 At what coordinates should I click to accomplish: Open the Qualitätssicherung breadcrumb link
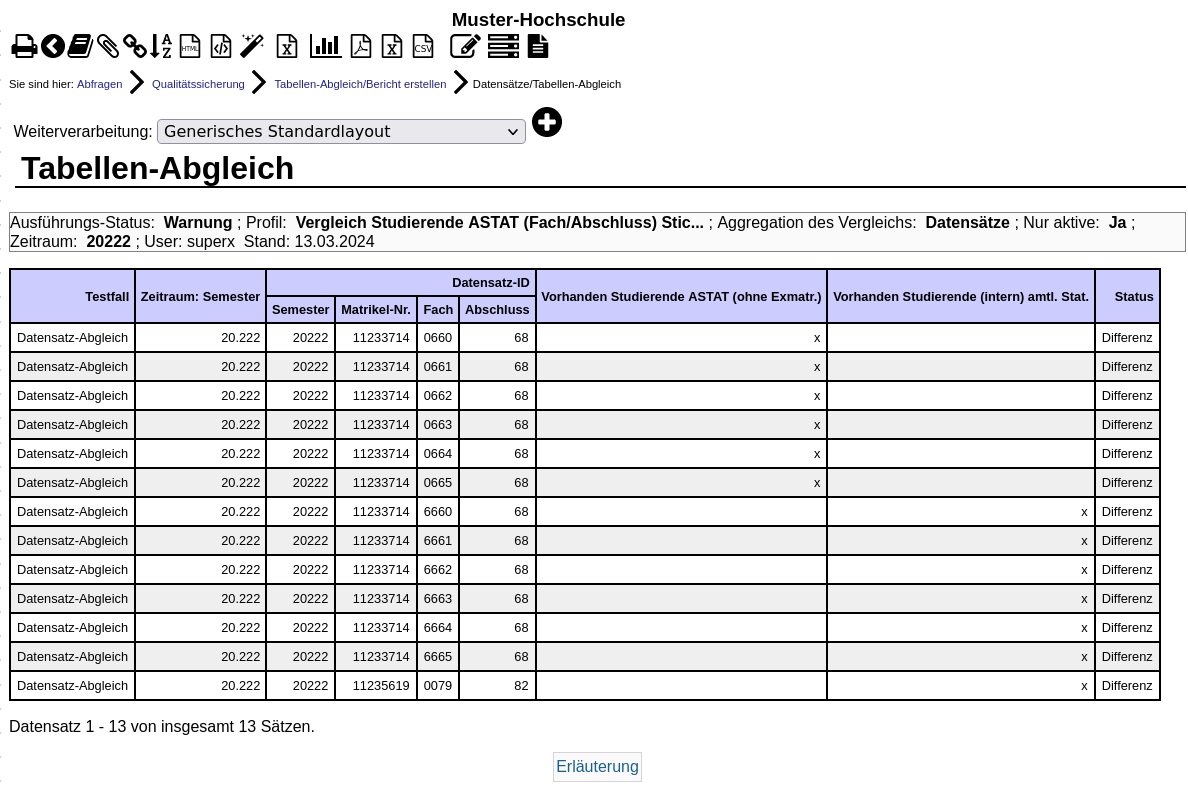point(198,84)
